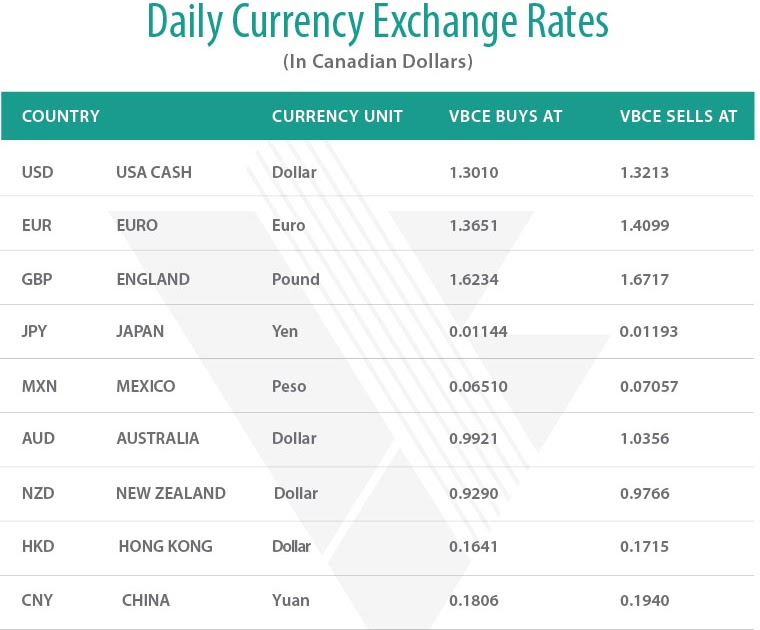Click the EURO buy rate 1.3651

(x=473, y=225)
